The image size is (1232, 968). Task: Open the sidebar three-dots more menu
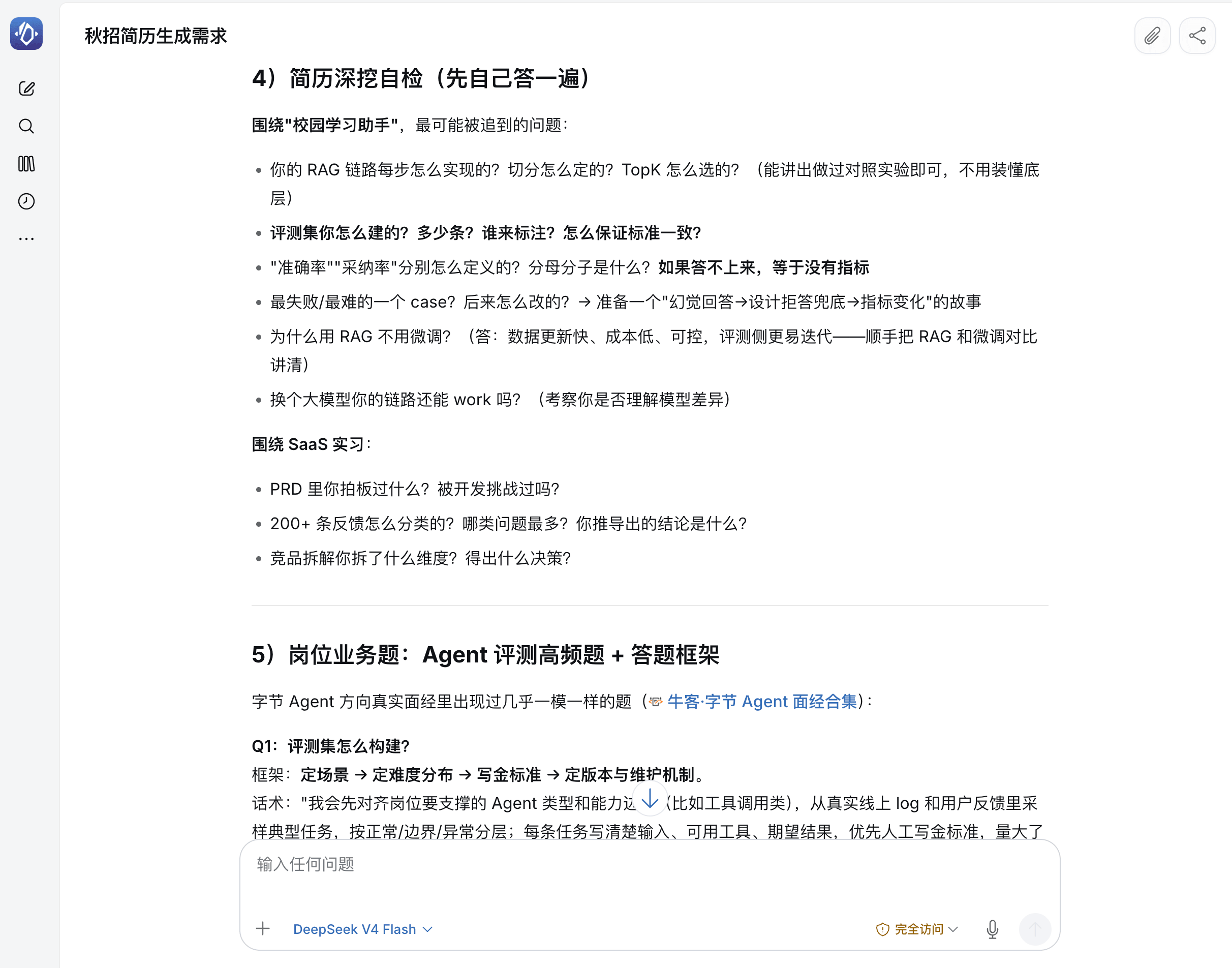point(26,238)
